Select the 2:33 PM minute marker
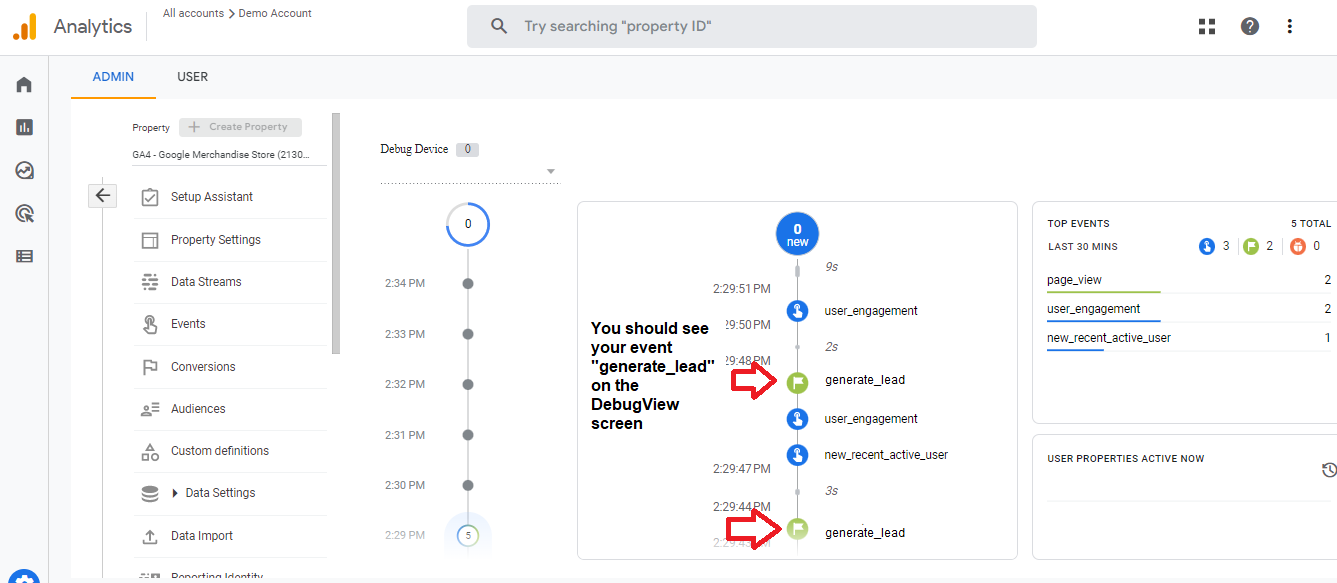The height and width of the screenshot is (583, 1337). 467,334
